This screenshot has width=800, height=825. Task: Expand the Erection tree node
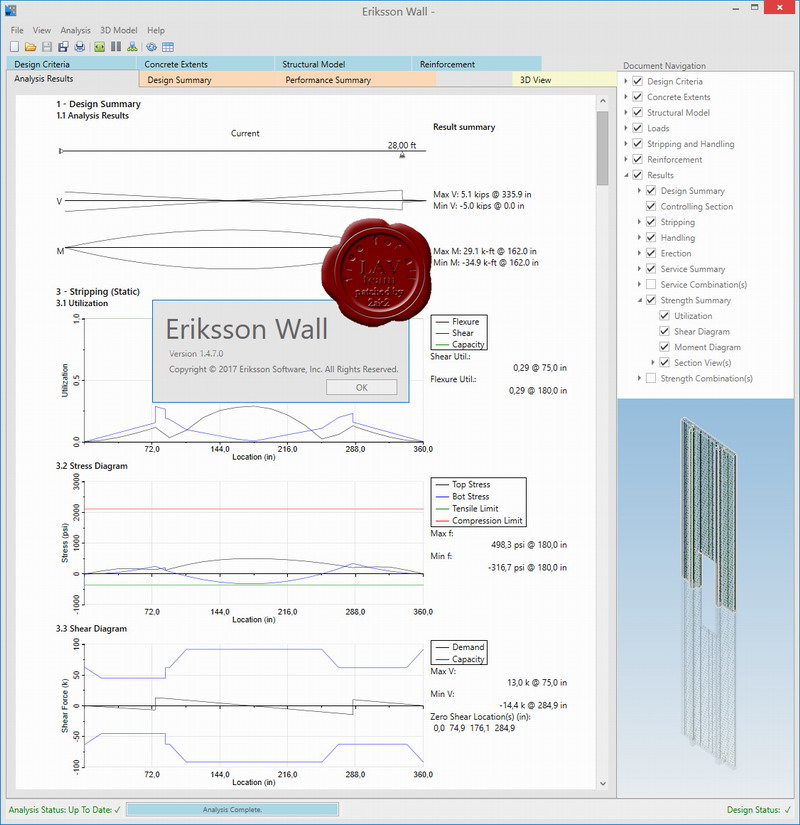point(639,253)
